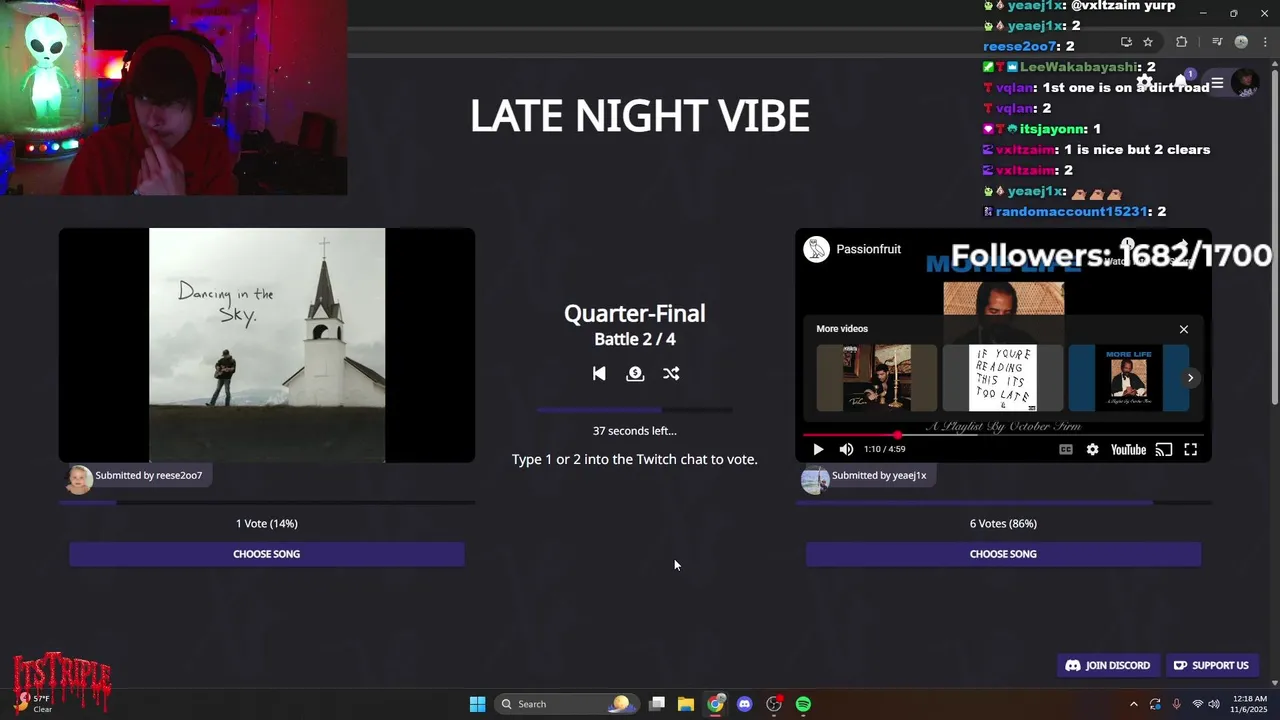
Task: Open the Join Discord button
Action: (1108, 665)
